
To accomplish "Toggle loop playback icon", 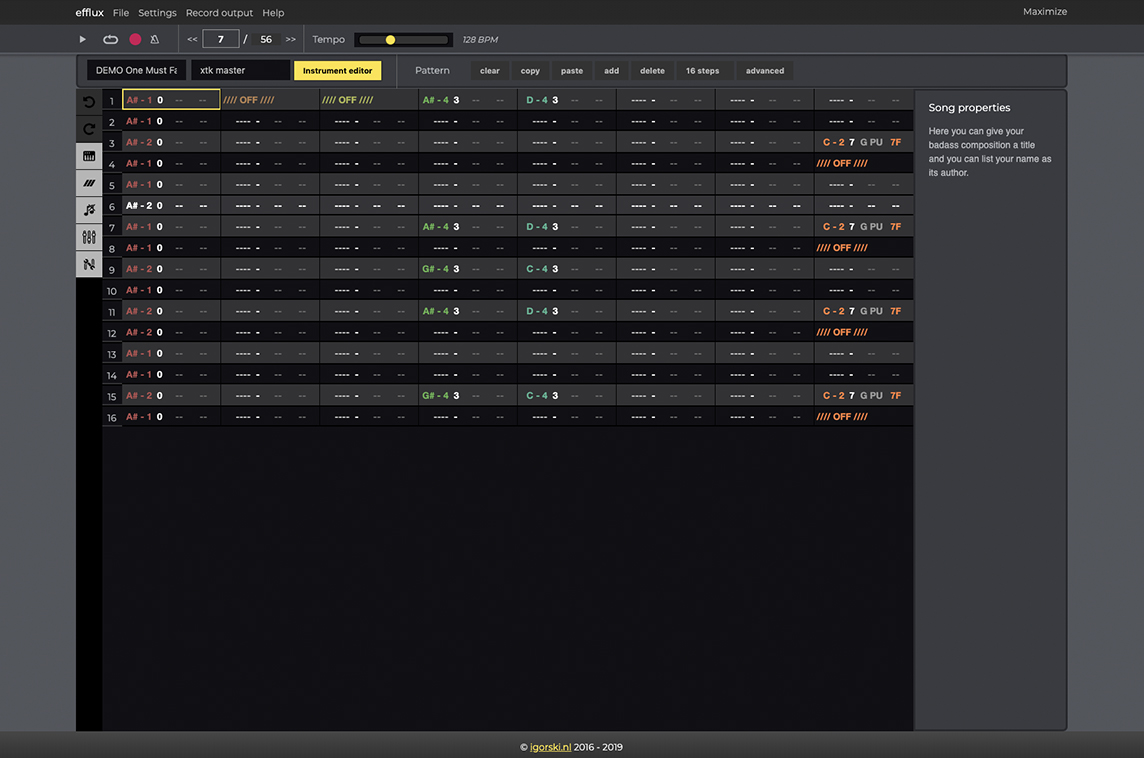I will [110, 39].
